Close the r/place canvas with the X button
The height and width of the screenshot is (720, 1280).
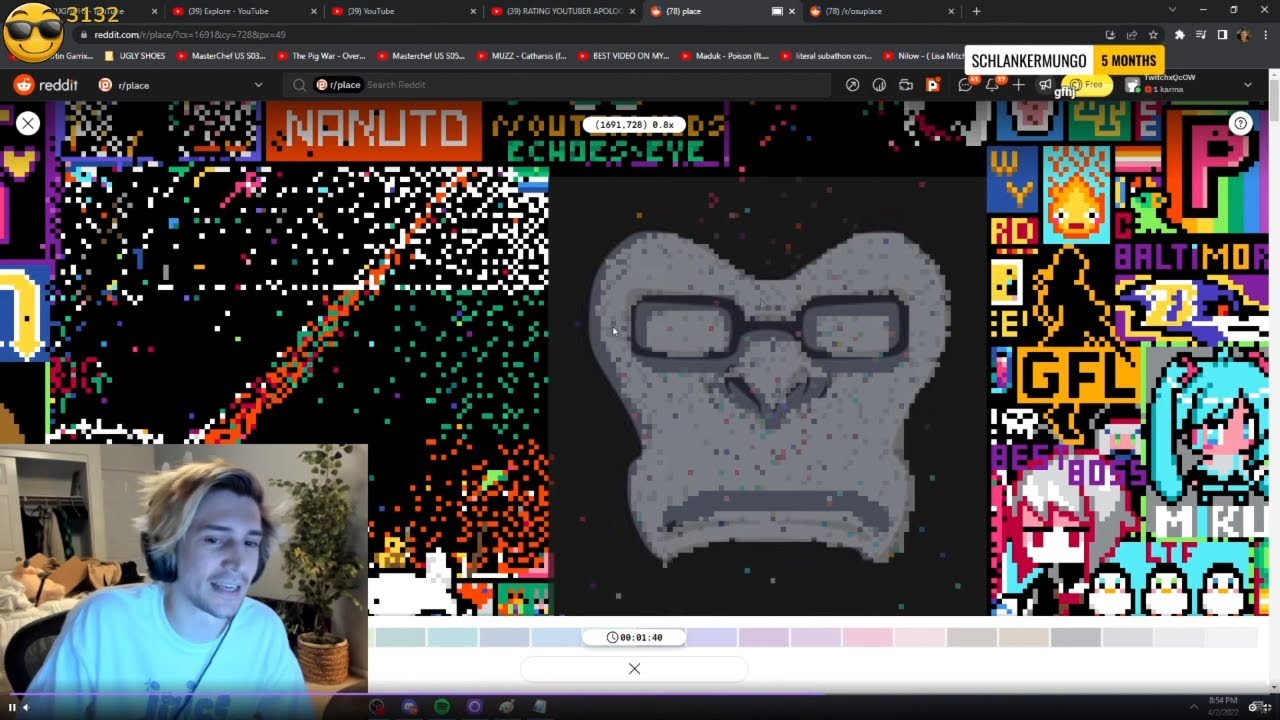click(28, 123)
